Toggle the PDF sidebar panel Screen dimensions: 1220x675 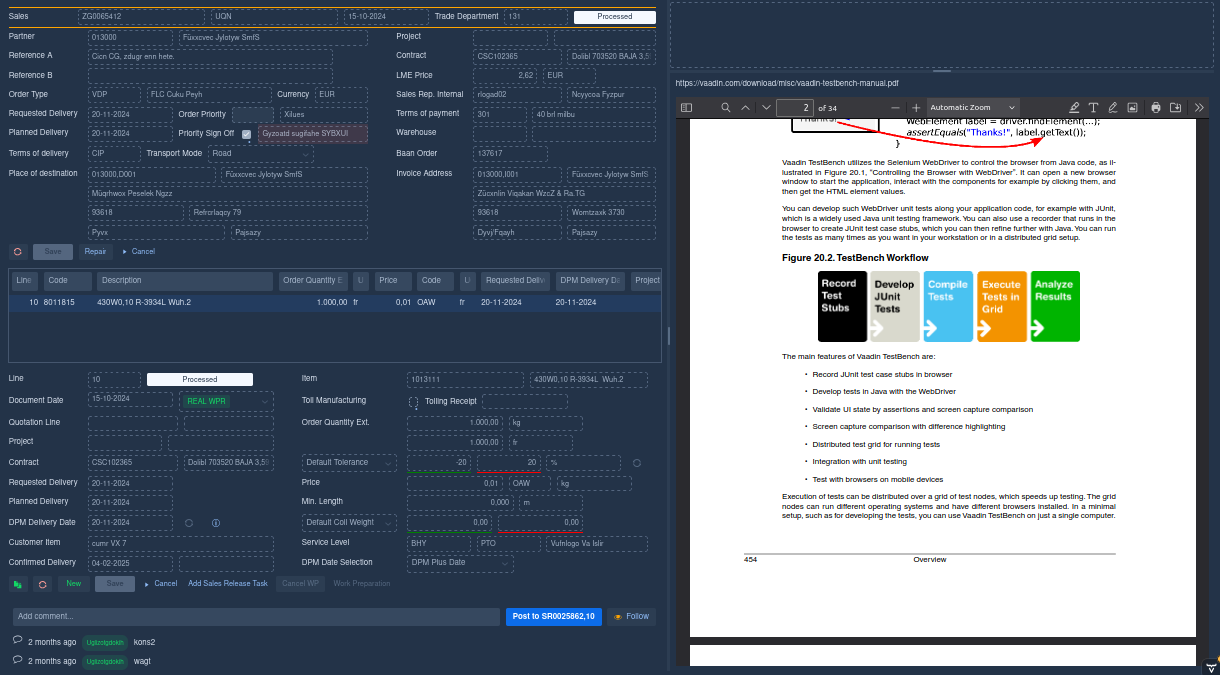(685, 107)
